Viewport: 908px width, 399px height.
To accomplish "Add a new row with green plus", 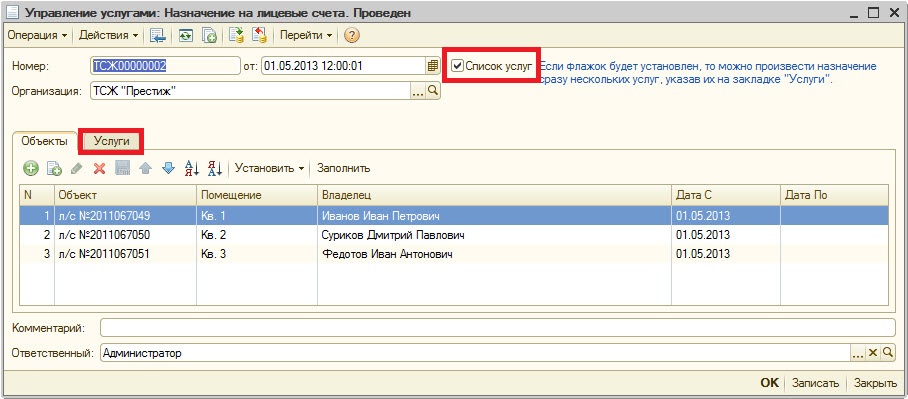I will [x=30, y=169].
